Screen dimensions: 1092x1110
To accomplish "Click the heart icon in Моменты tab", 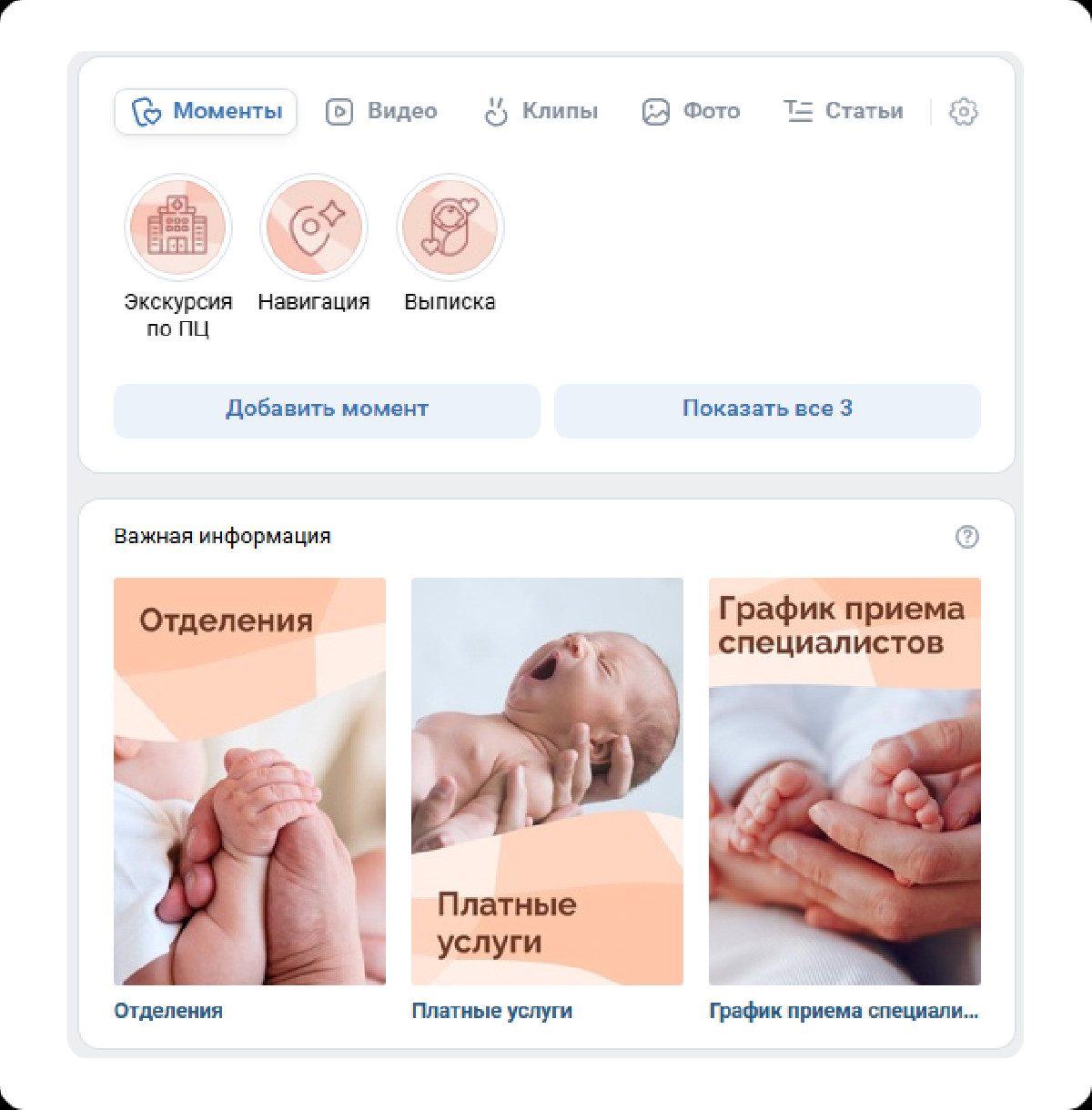I will (147, 112).
